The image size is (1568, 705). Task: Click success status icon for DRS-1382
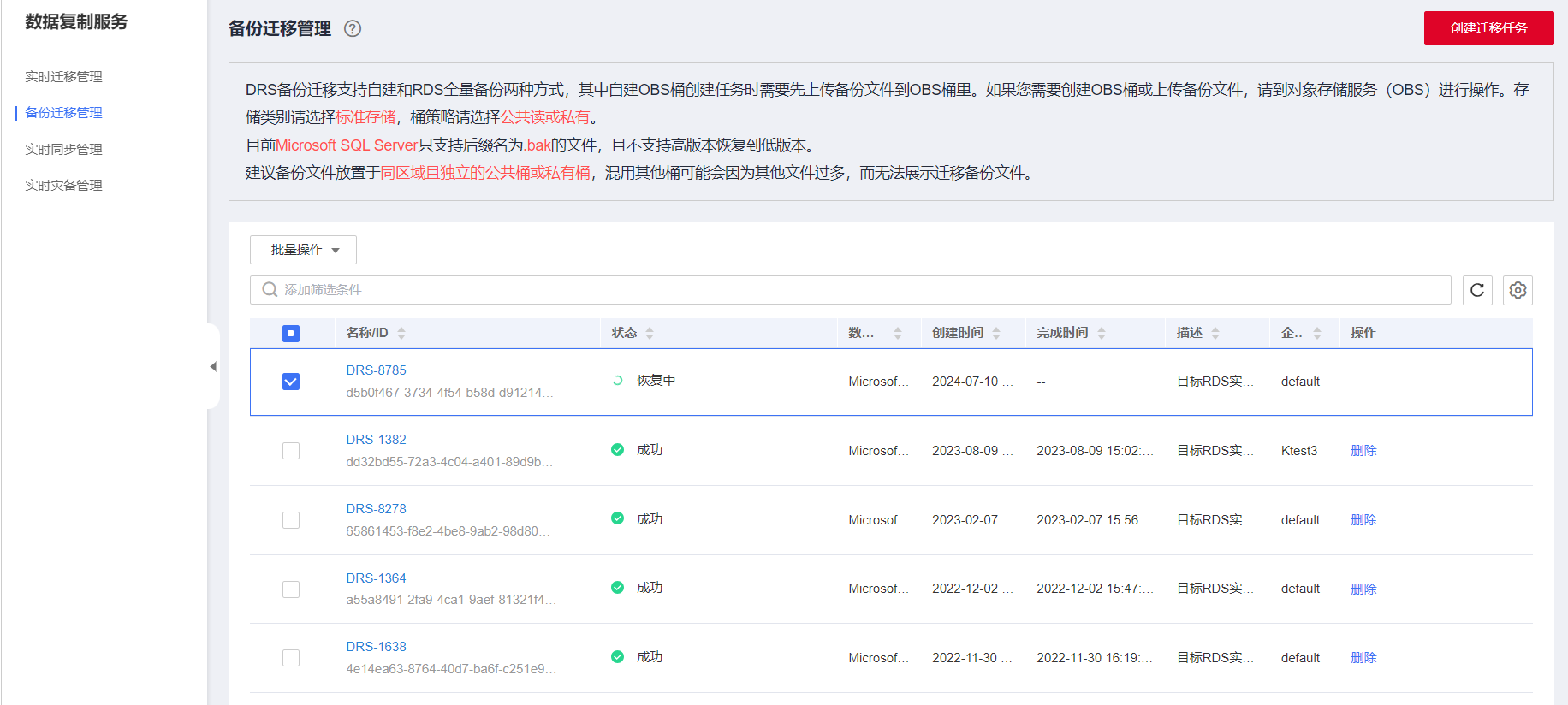click(x=617, y=450)
